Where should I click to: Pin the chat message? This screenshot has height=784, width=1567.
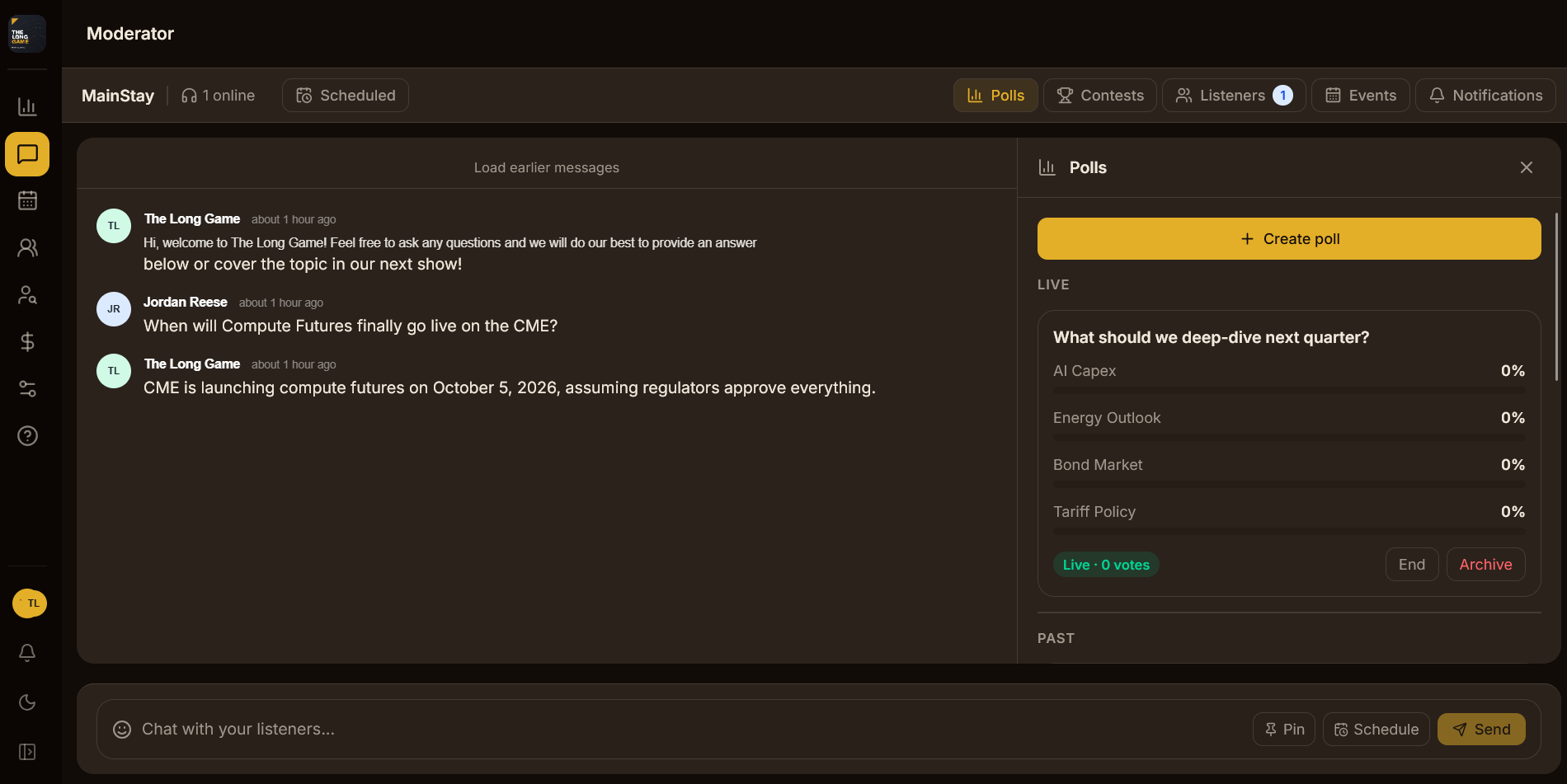coord(1284,730)
